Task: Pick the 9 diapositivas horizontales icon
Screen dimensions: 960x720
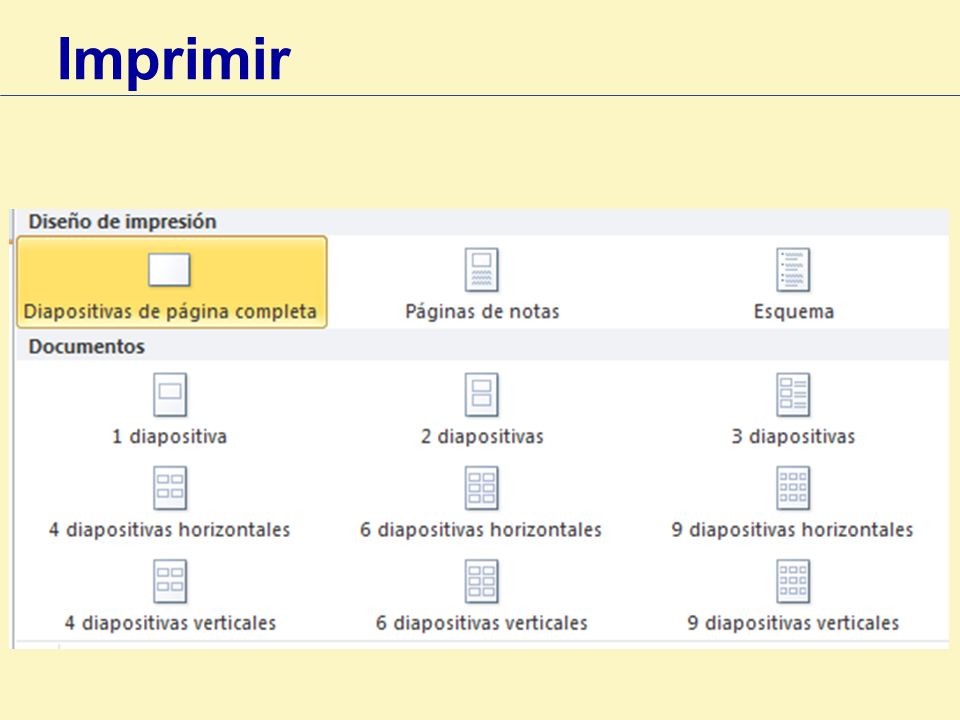Action: click(x=793, y=488)
